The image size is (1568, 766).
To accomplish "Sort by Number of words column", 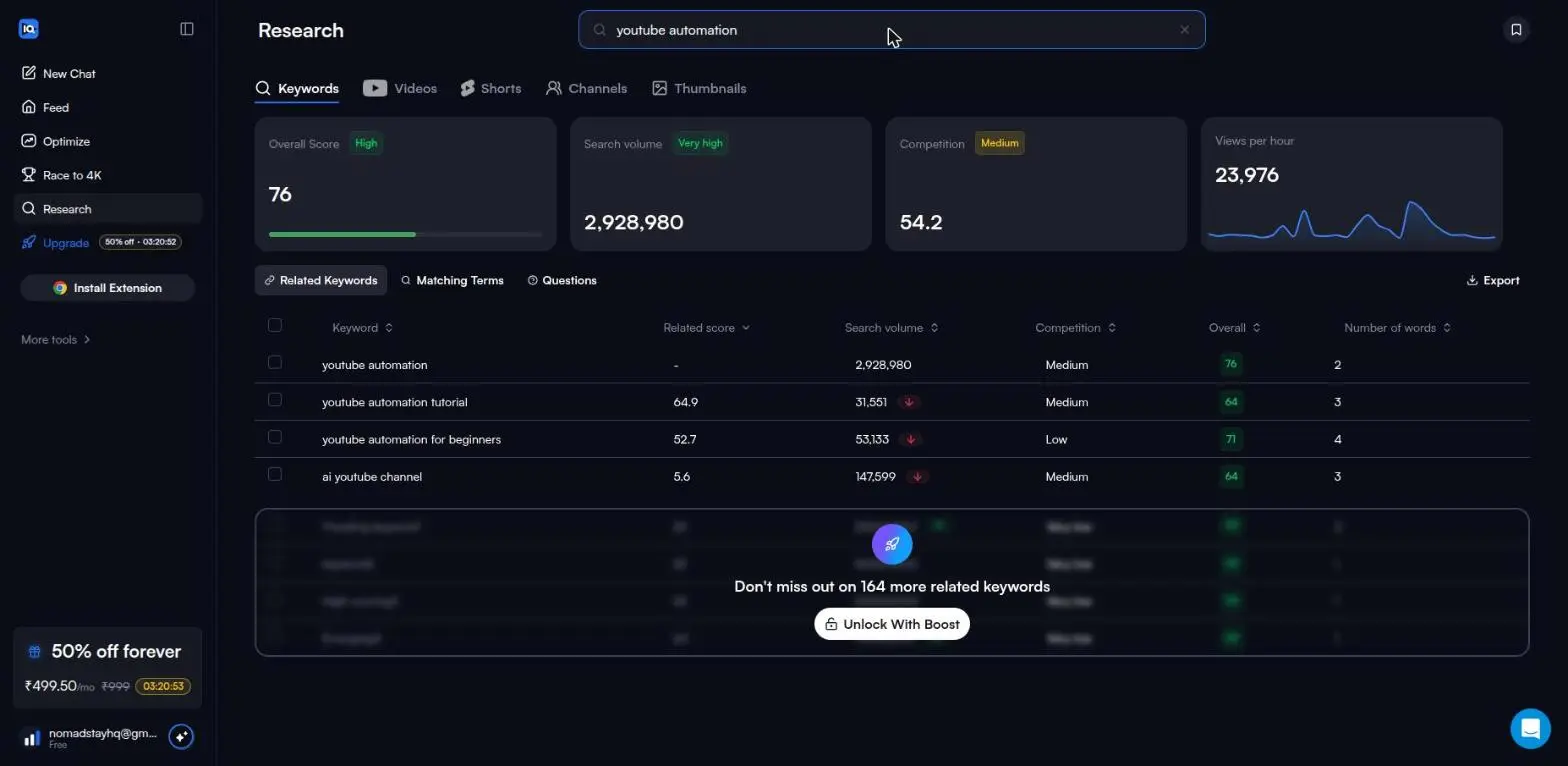I will 1397,328.
